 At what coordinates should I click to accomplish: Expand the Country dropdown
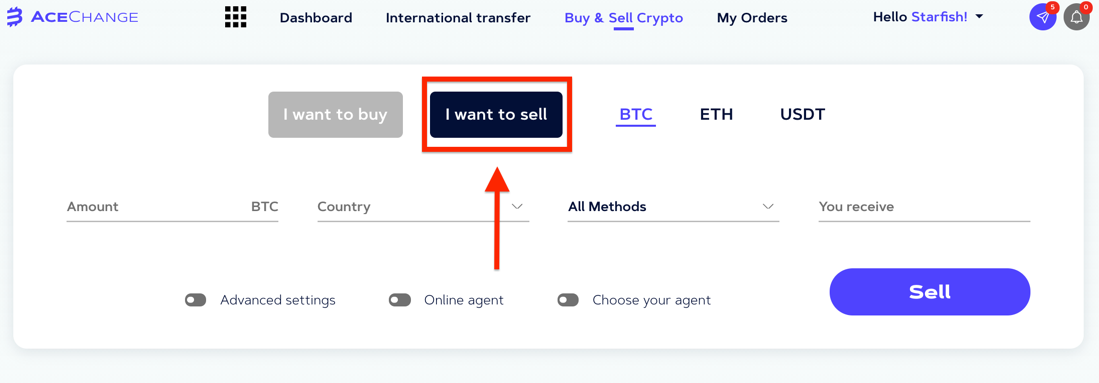click(423, 207)
